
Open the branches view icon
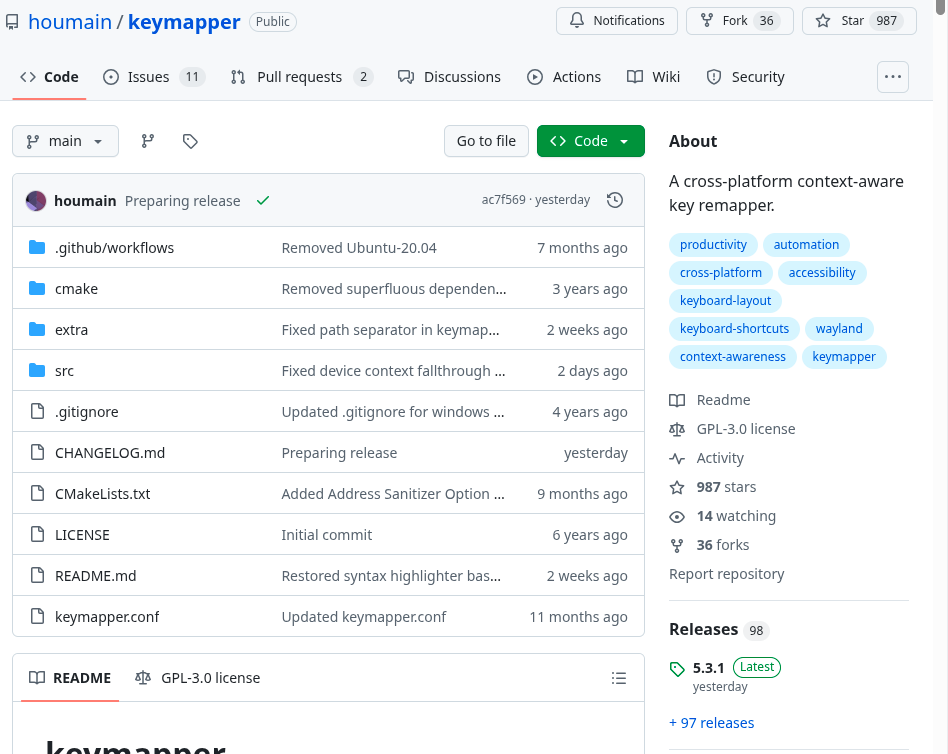(148, 141)
